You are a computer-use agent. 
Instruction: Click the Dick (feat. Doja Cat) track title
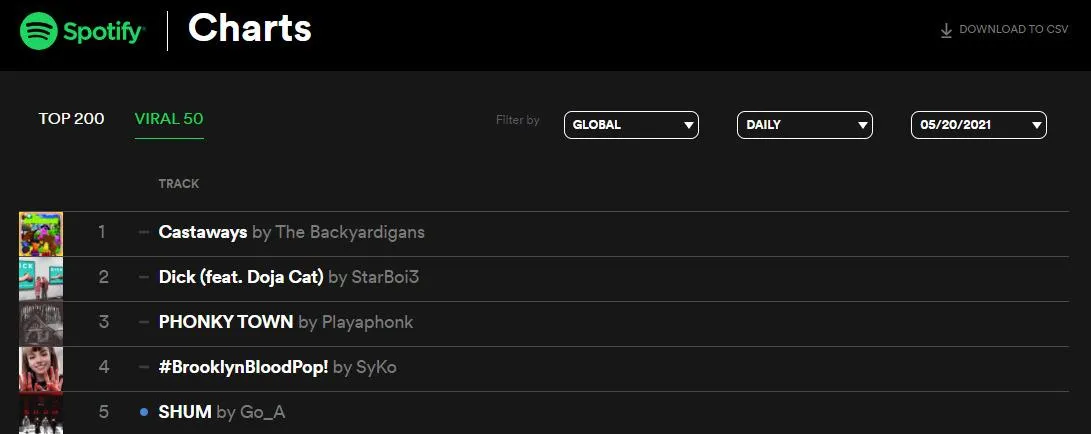tap(241, 277)
